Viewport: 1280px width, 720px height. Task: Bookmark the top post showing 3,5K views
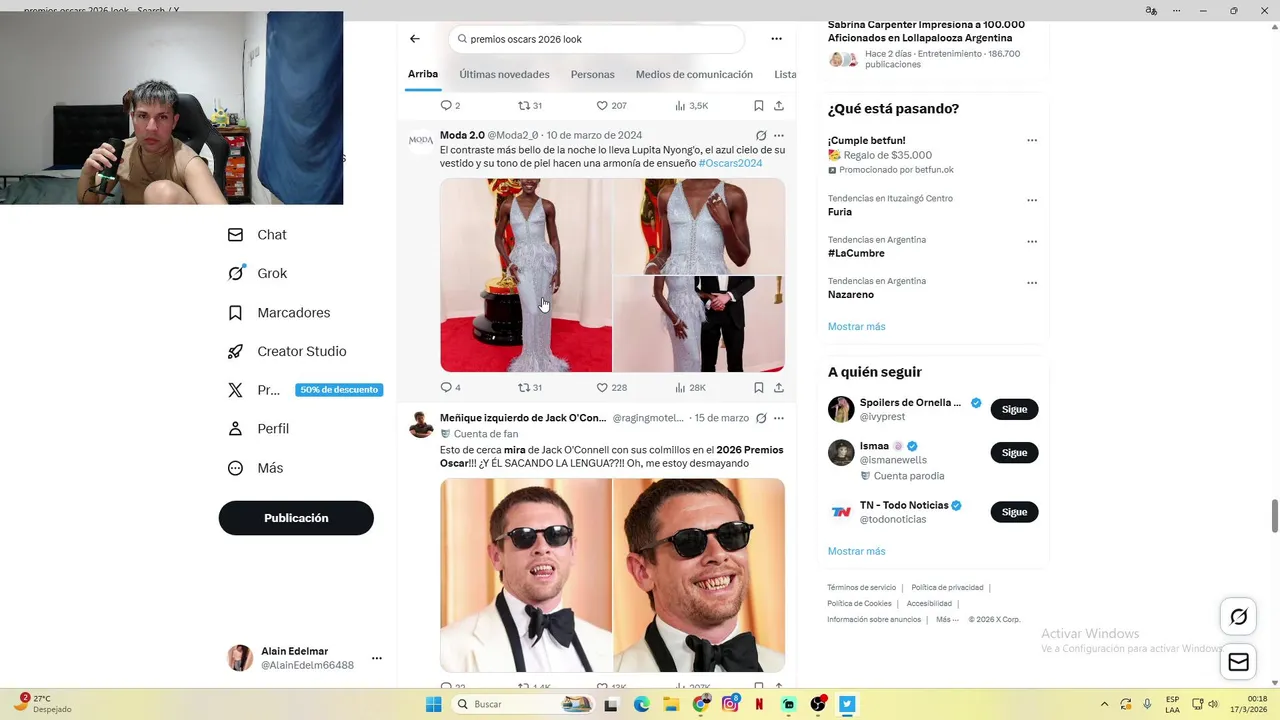759,105
